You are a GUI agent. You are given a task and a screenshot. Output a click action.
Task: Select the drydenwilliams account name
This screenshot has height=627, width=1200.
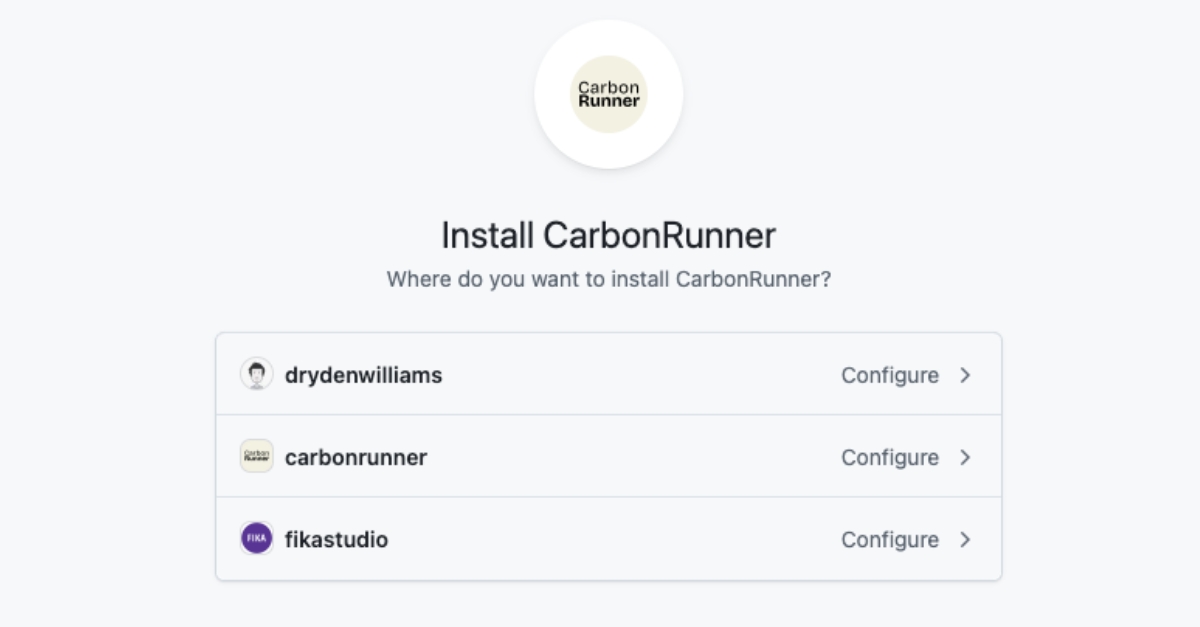[363, 375]
